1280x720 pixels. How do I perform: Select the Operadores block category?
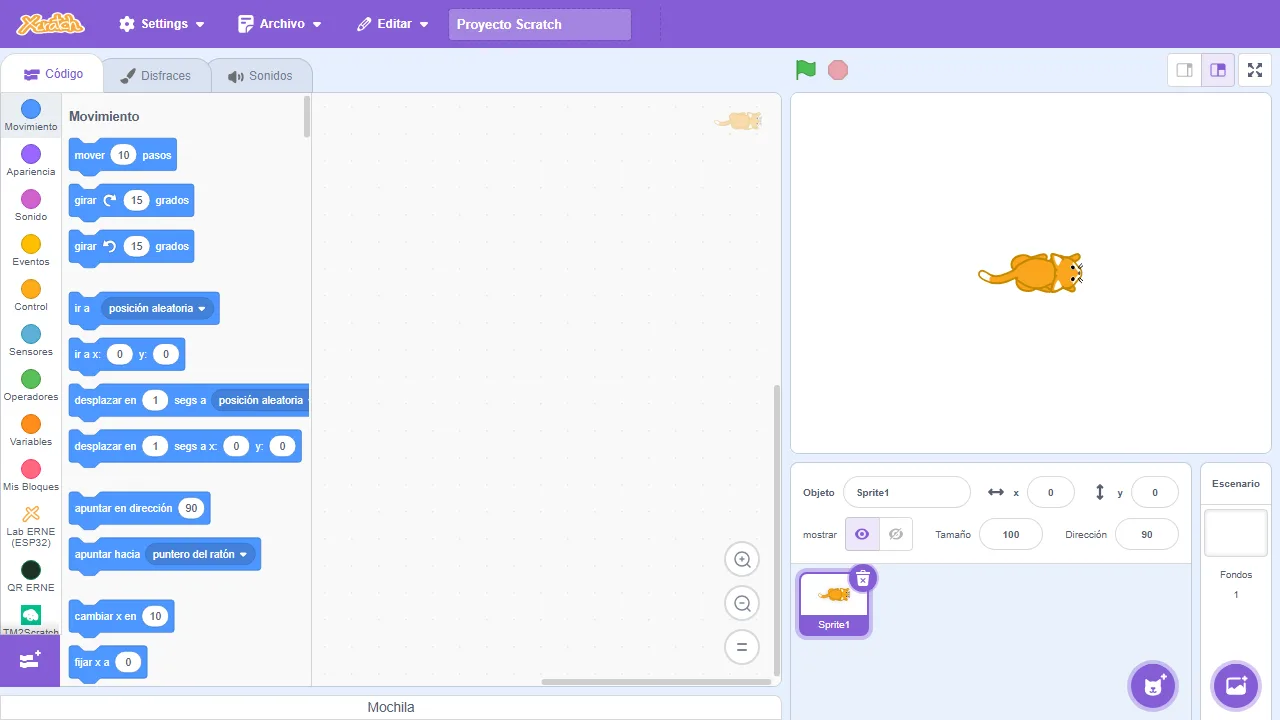point(31,385)
